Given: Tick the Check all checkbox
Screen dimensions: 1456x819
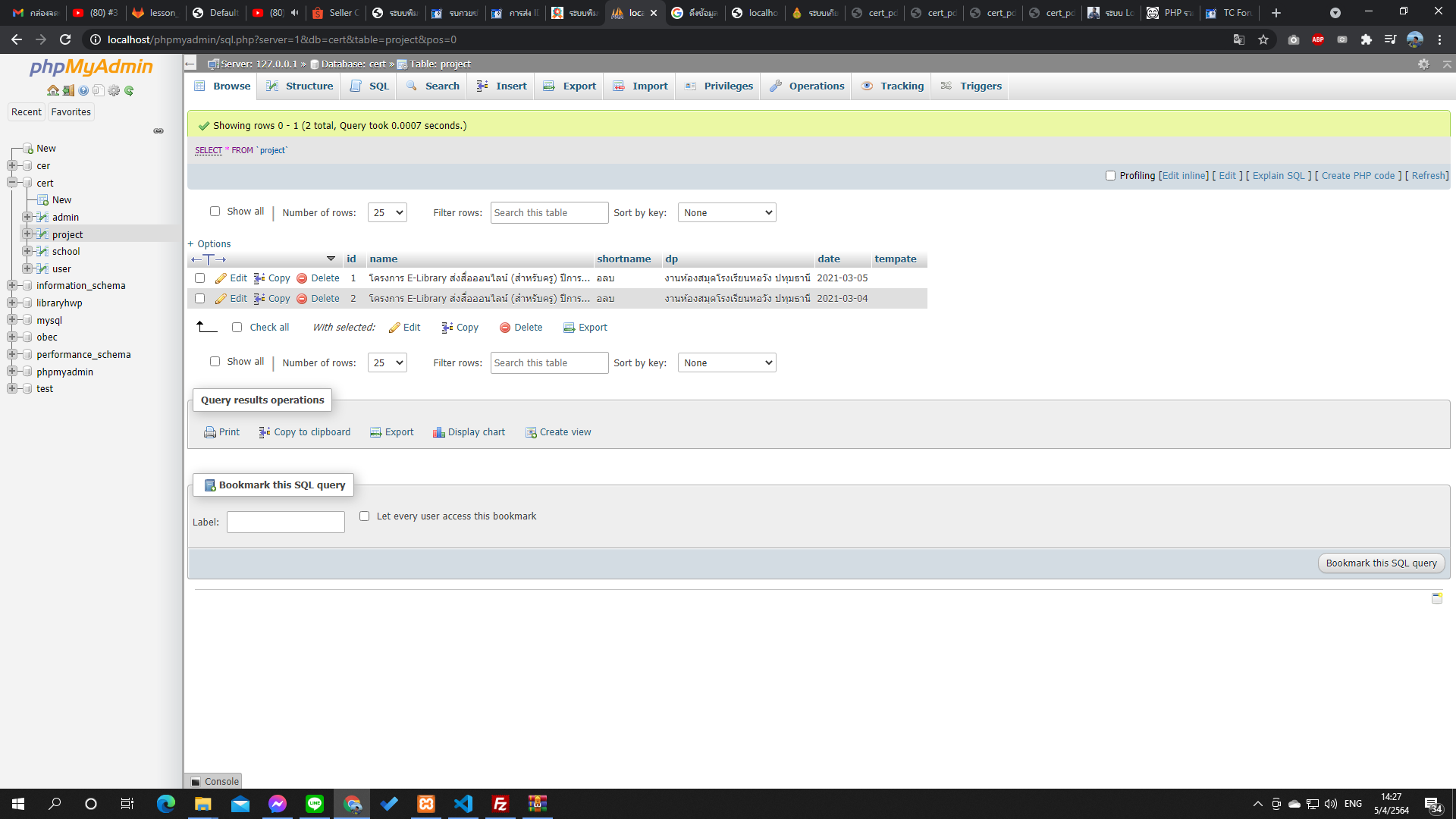Looking at the screenshot, I should 237,328.
